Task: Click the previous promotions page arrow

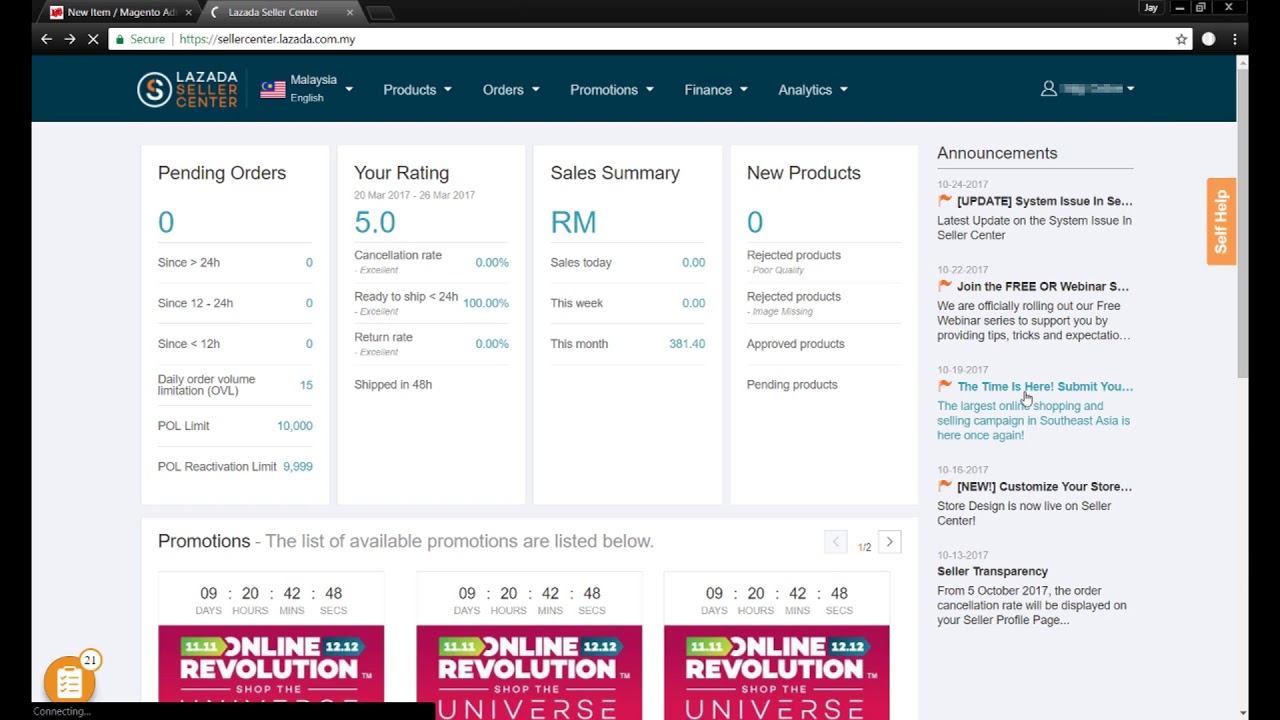Action: (835, 541)
